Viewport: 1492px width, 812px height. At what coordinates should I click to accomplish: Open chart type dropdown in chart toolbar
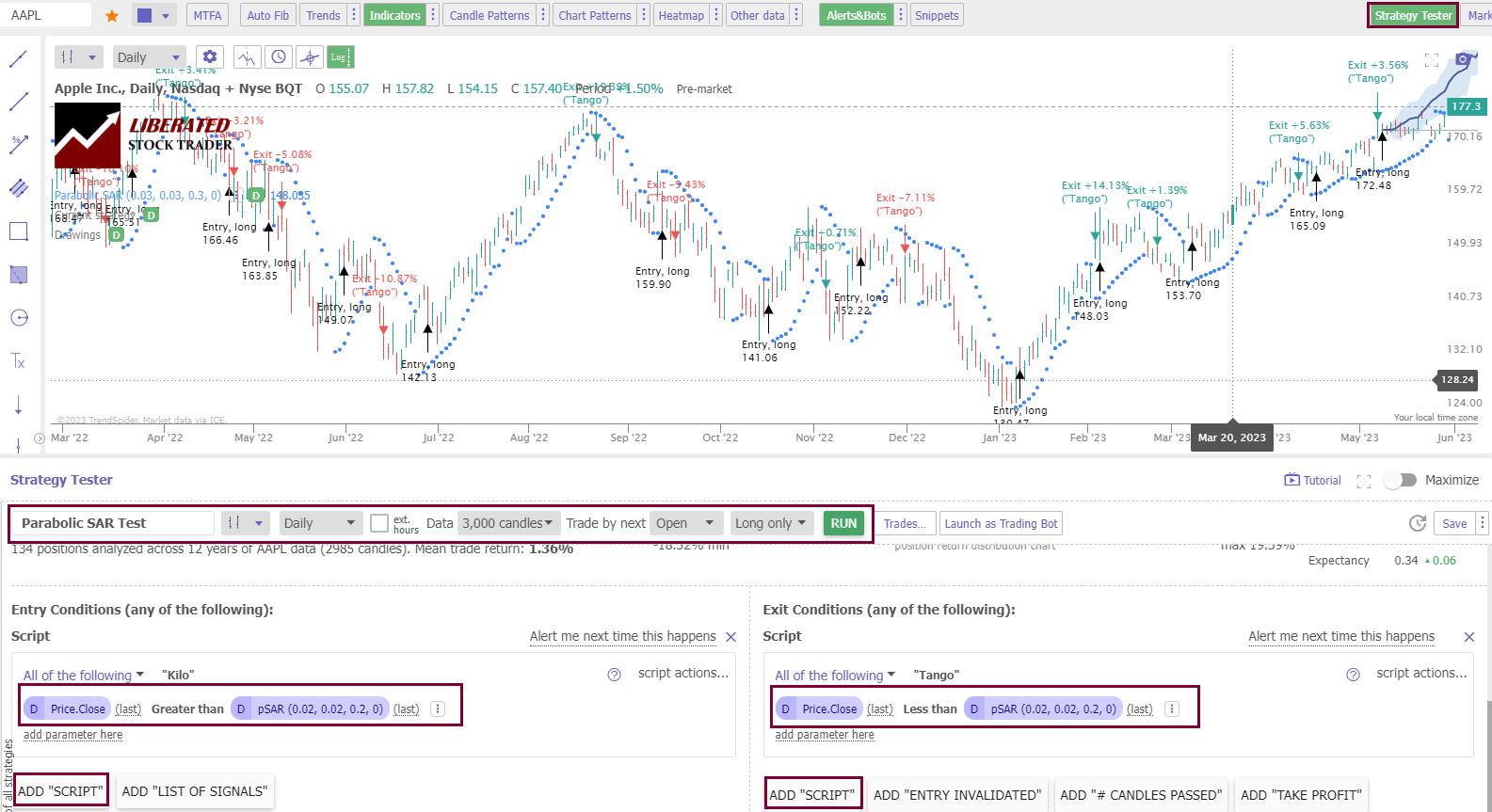[78, 57]
